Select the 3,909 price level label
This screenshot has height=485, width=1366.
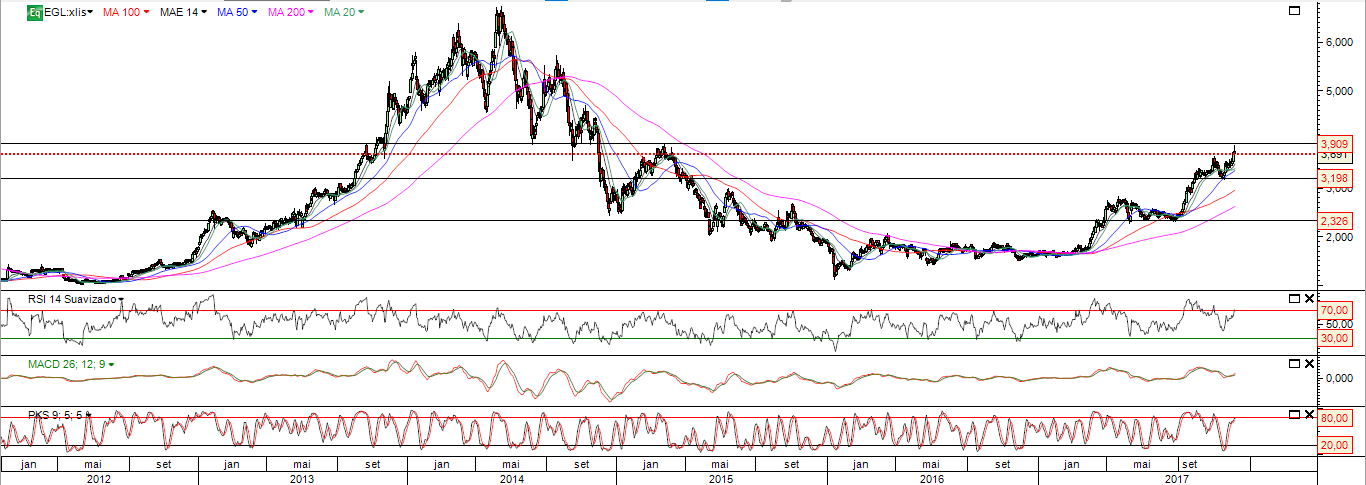click(x=1336, y=143)
